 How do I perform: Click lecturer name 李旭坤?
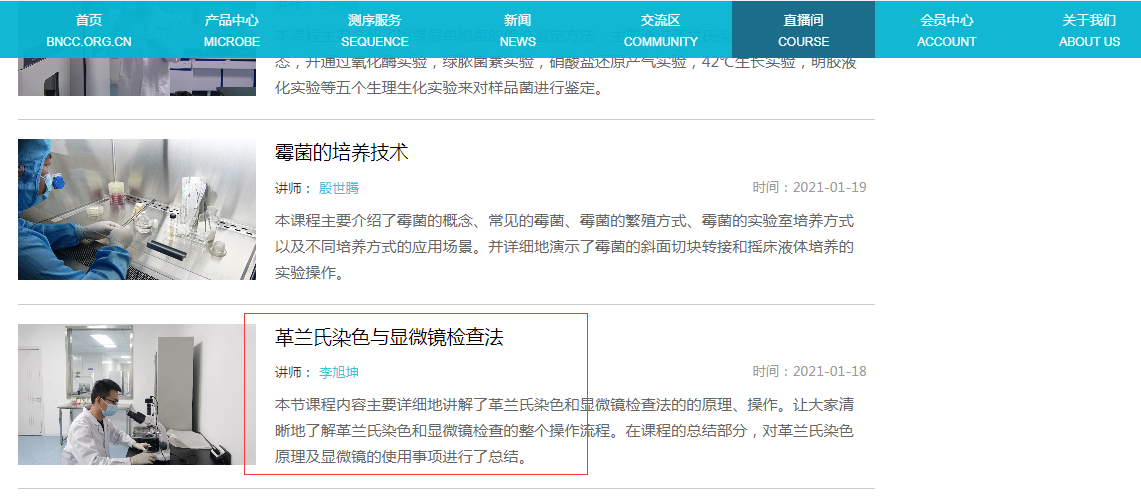(338, 372)
